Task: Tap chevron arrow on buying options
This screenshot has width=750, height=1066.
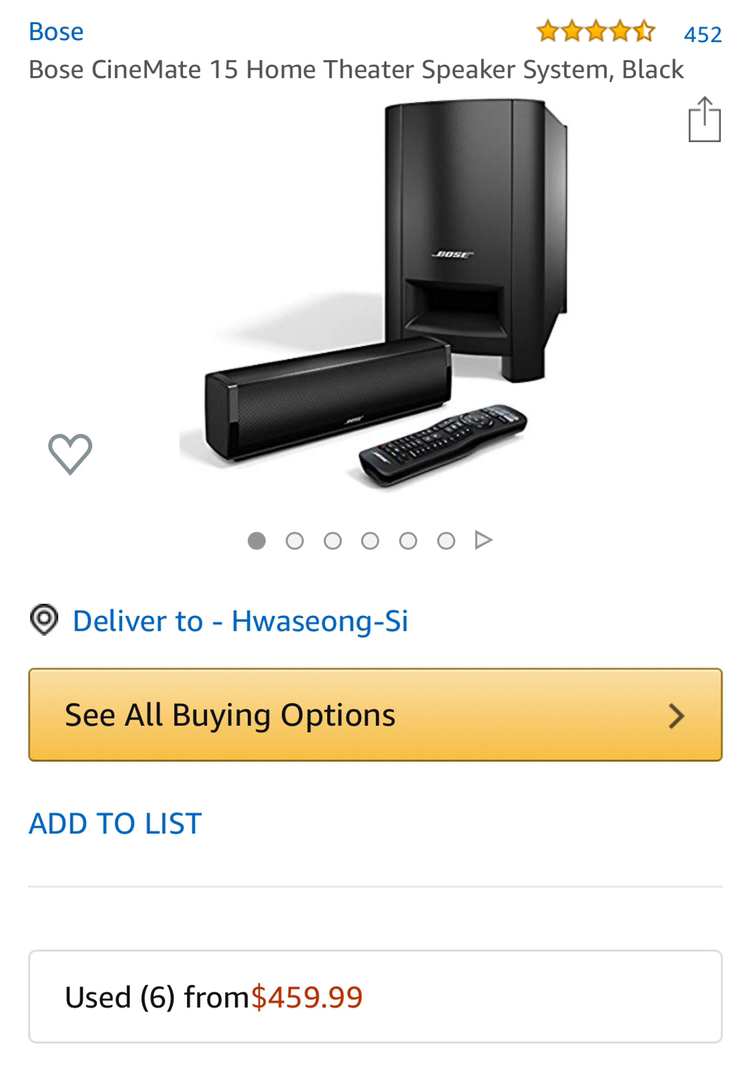Action: click(x=677, y=715)
